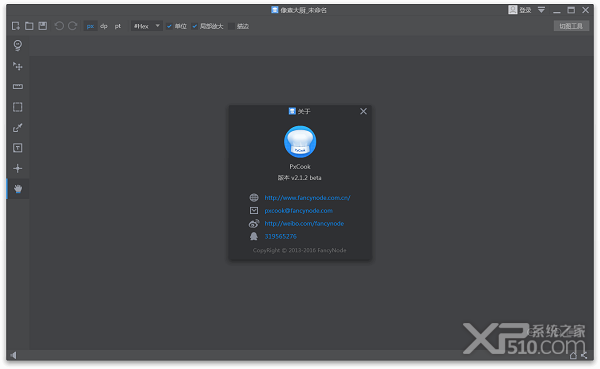Click the speaker icon in the status bar

(13, 355)
